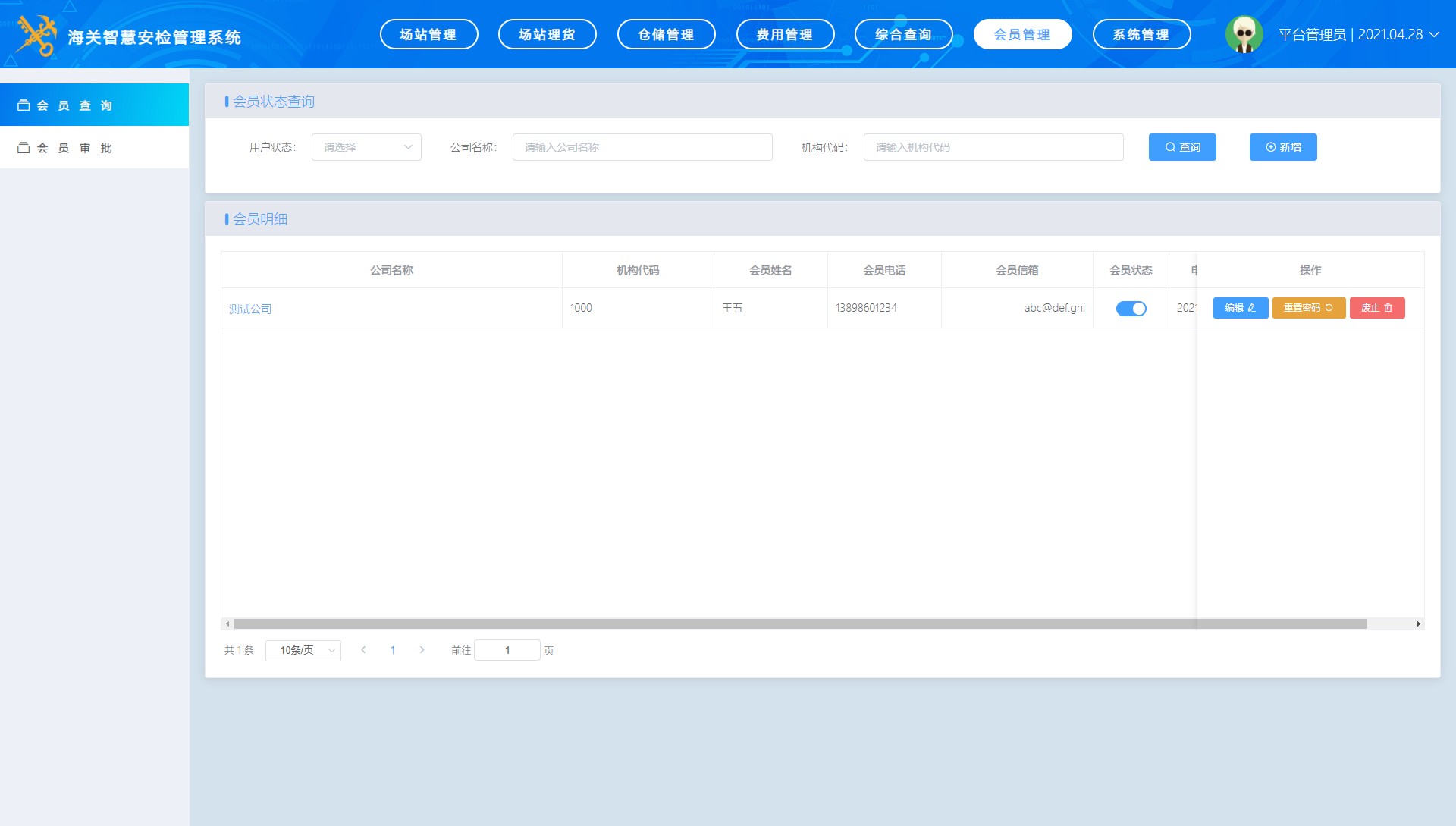
Task: Open the 测试公司 company link
Action: (x=250, y=309)
